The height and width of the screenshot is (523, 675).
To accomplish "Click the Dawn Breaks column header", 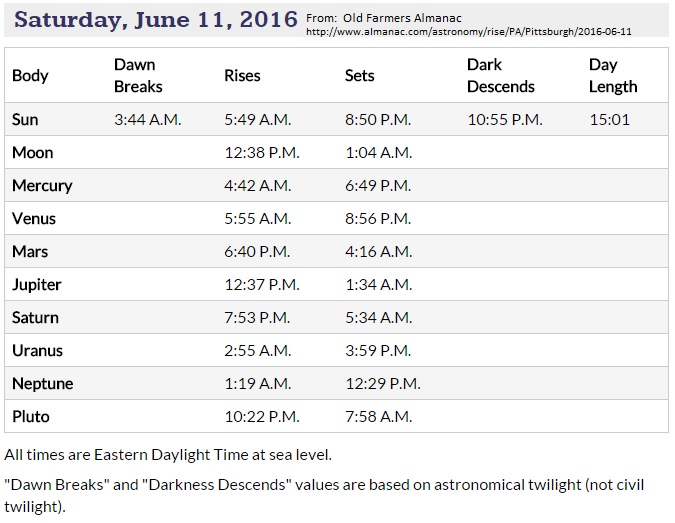I will [138, 75].
